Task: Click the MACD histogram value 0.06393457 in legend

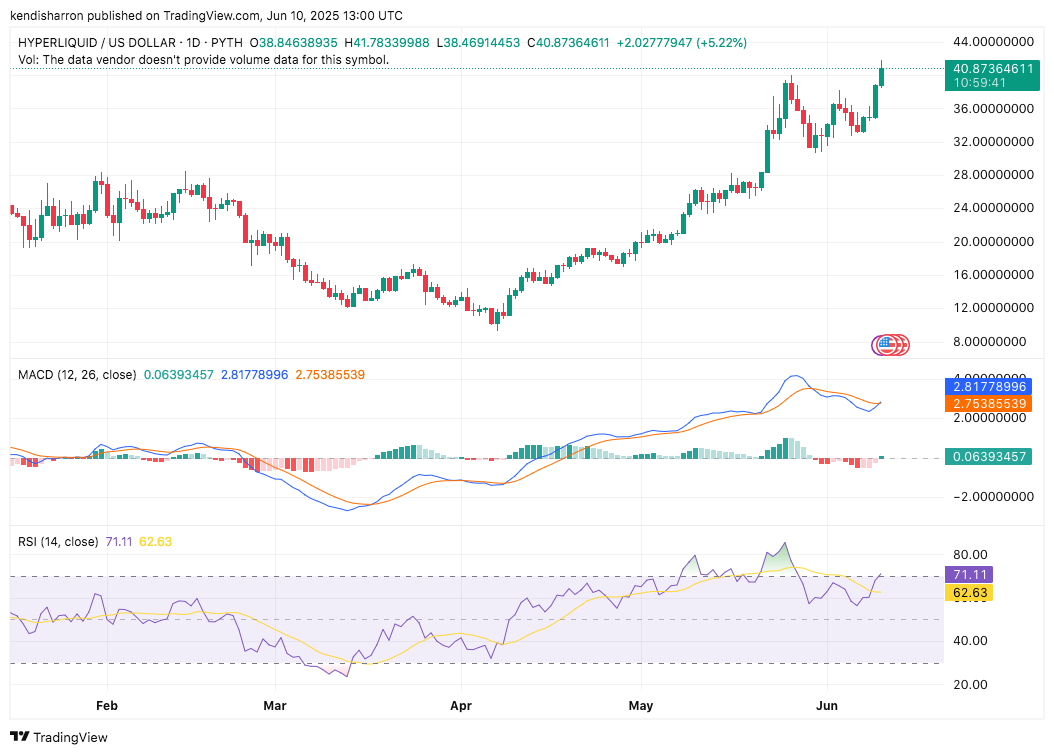Action: tap(178, 375)
